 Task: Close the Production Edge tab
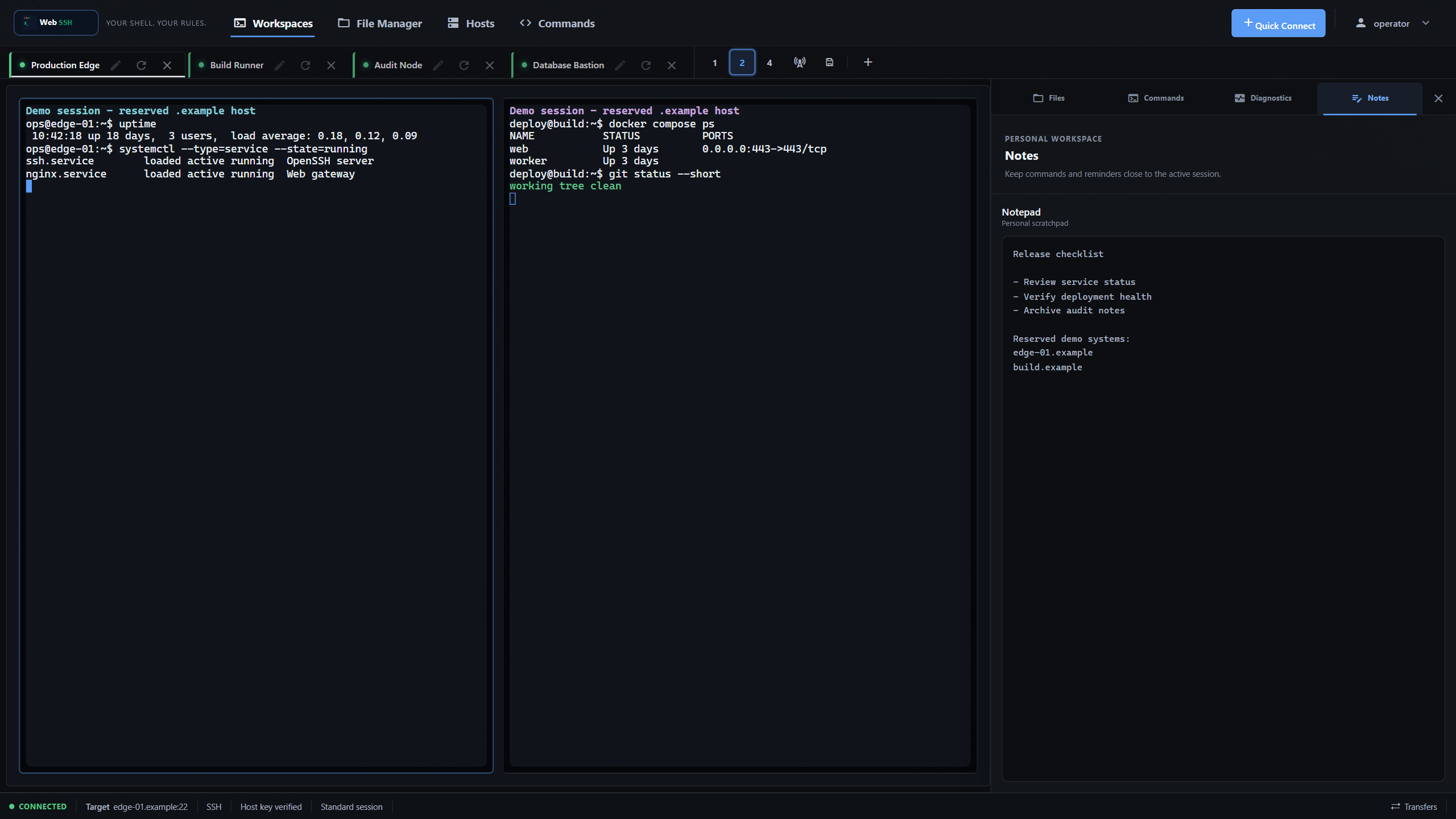pyautogui.click(x=167, y=65)
